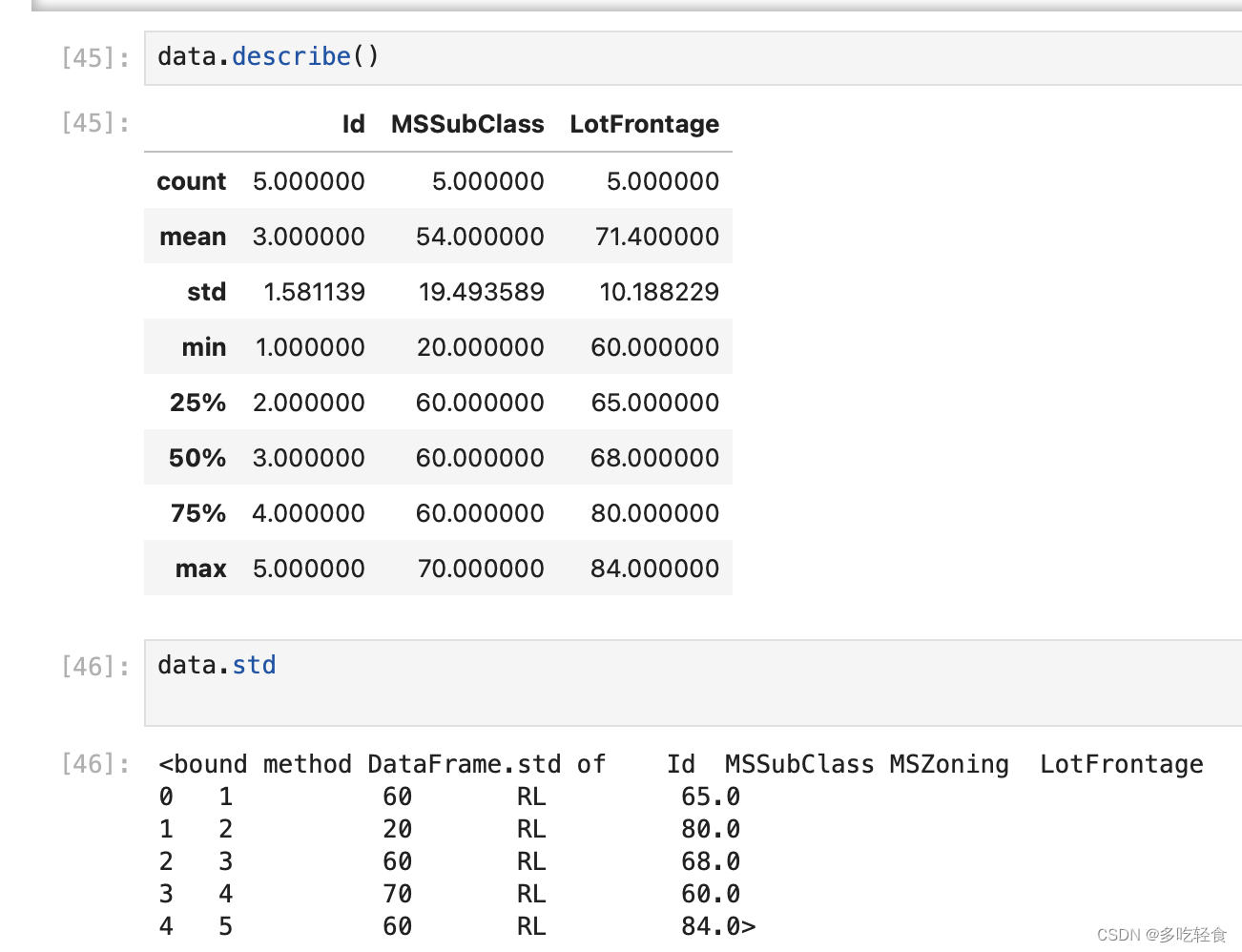1242x952 pixels.
Task: Click the data.std code cell
Action: tap(693, 683)
